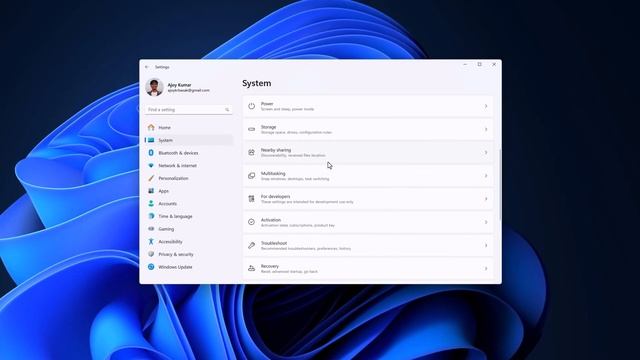Viewport: 640px width, 360px height.
Task: Expand Storage row chevron
Action: tap(486, 129)
